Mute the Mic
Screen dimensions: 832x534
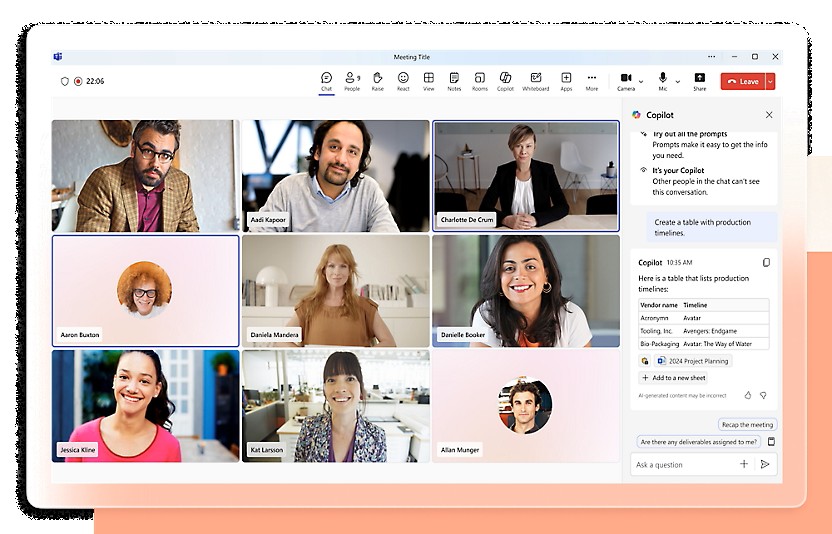663,82
